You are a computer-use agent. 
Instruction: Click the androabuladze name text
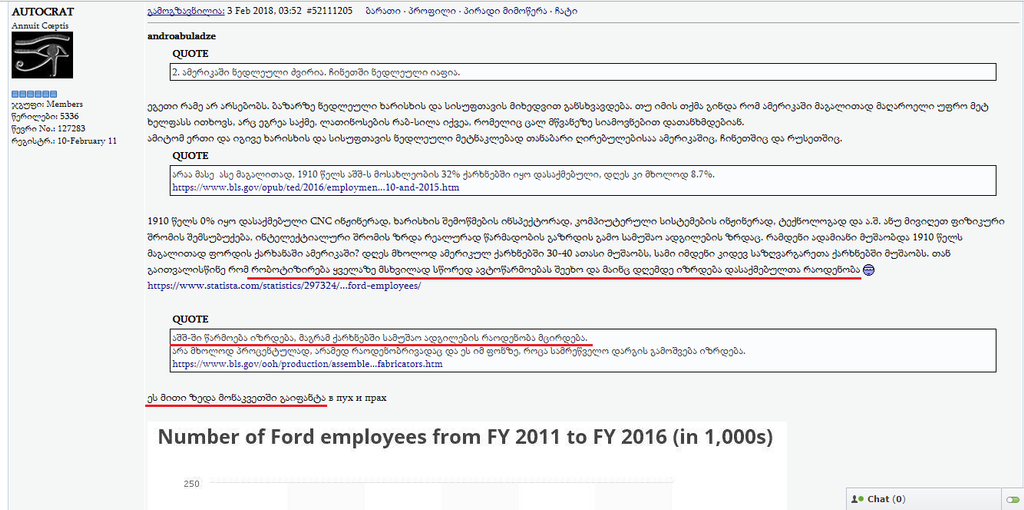tap(182, 36)
